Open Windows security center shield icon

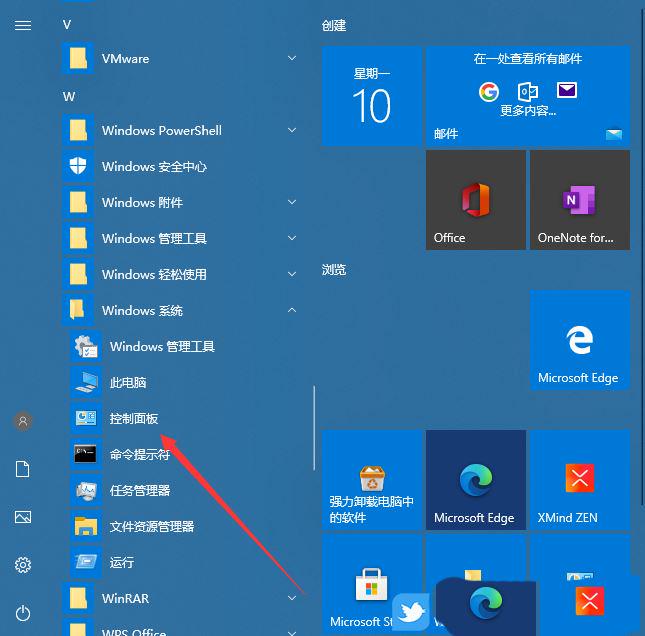78,166
